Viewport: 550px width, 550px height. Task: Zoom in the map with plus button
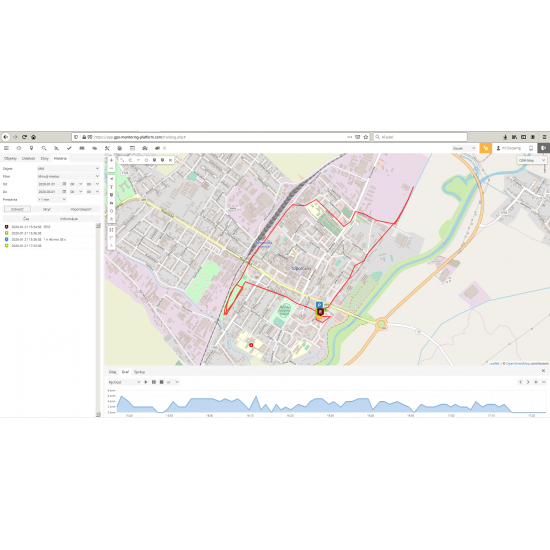click(x=112, y=160)
